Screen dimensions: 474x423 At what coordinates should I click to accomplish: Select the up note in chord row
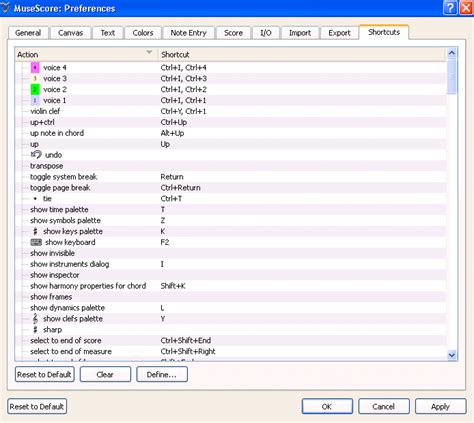click(230, 133)
